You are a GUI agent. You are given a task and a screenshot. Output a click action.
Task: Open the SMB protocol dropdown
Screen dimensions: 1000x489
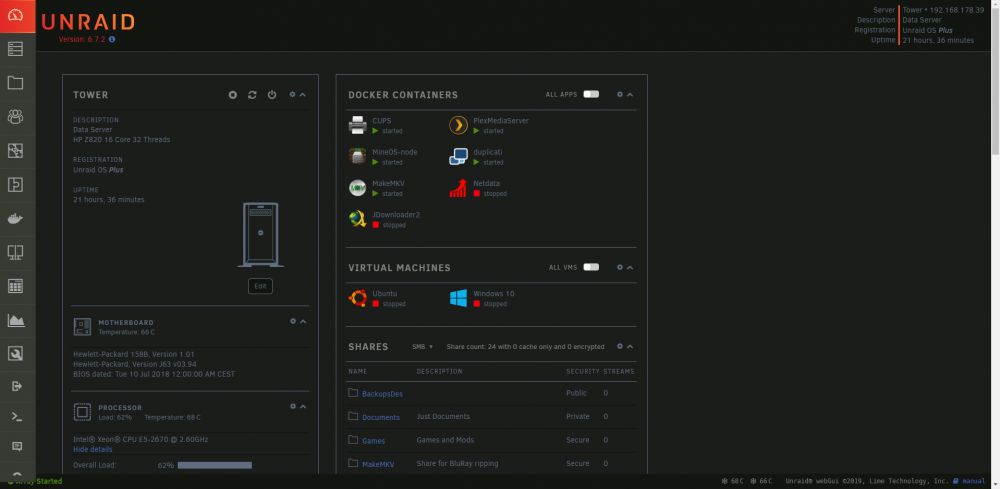click(x=422, y=347)
